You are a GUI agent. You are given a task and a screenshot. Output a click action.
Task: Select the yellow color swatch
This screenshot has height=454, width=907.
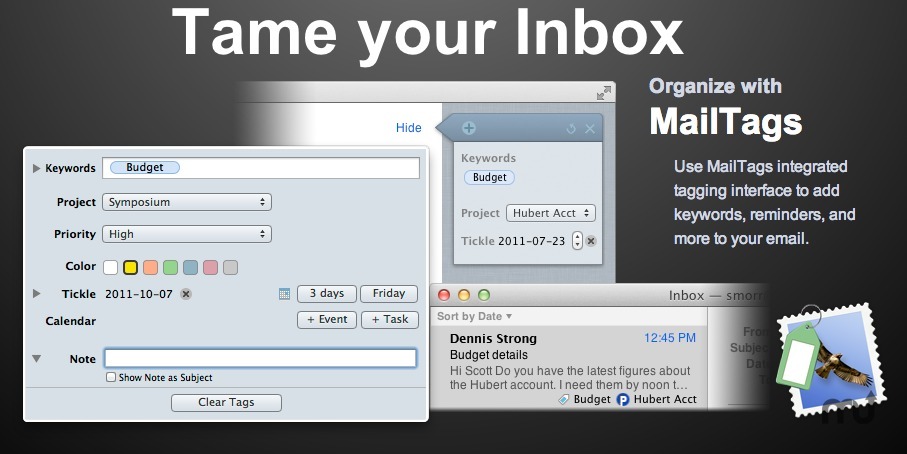pos(131,267)
